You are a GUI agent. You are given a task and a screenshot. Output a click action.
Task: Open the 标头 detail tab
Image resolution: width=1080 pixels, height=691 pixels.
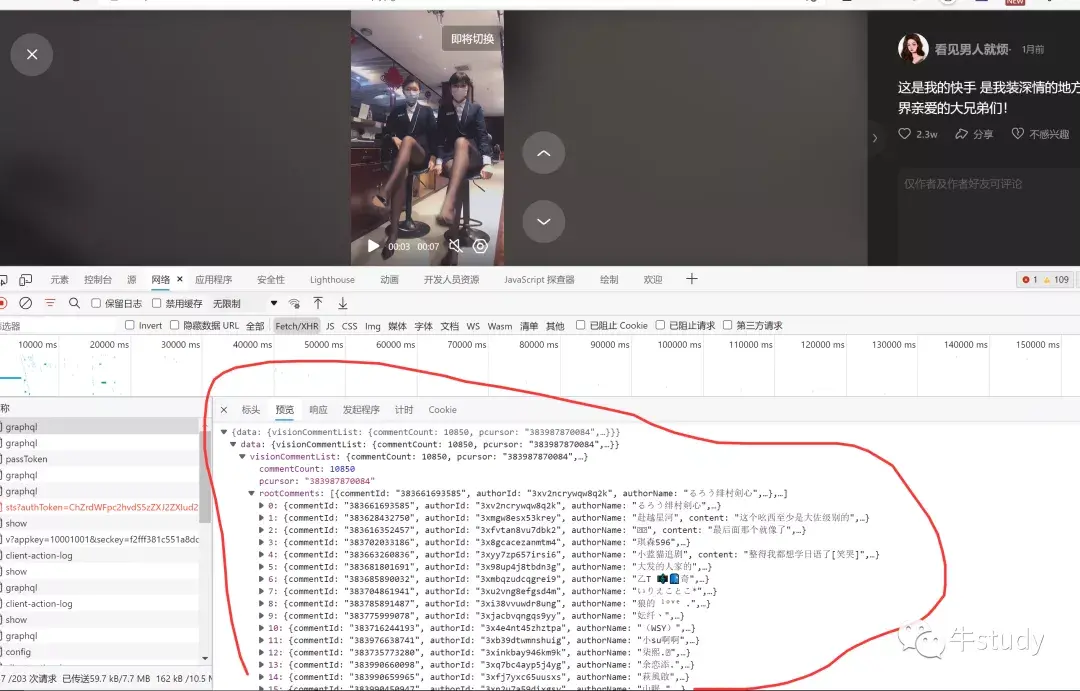[x=251, y=410]
